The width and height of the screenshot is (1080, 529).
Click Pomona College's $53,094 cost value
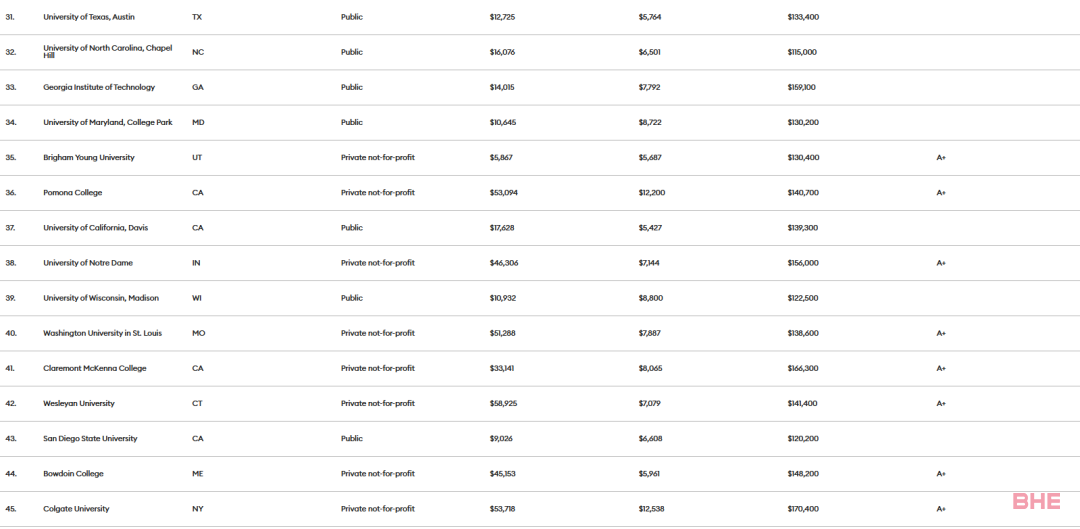(x=503, y=193)
